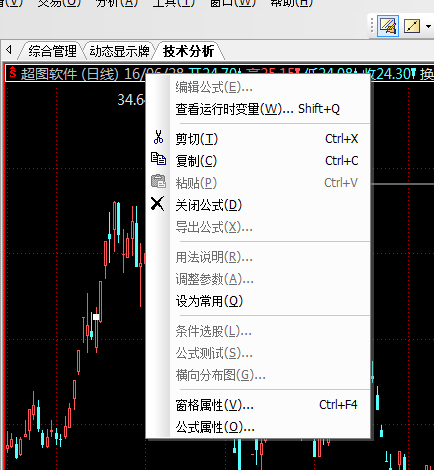Open 调整参数(A)... from the menu
434x470 pixels.
(x=258, y=279)
